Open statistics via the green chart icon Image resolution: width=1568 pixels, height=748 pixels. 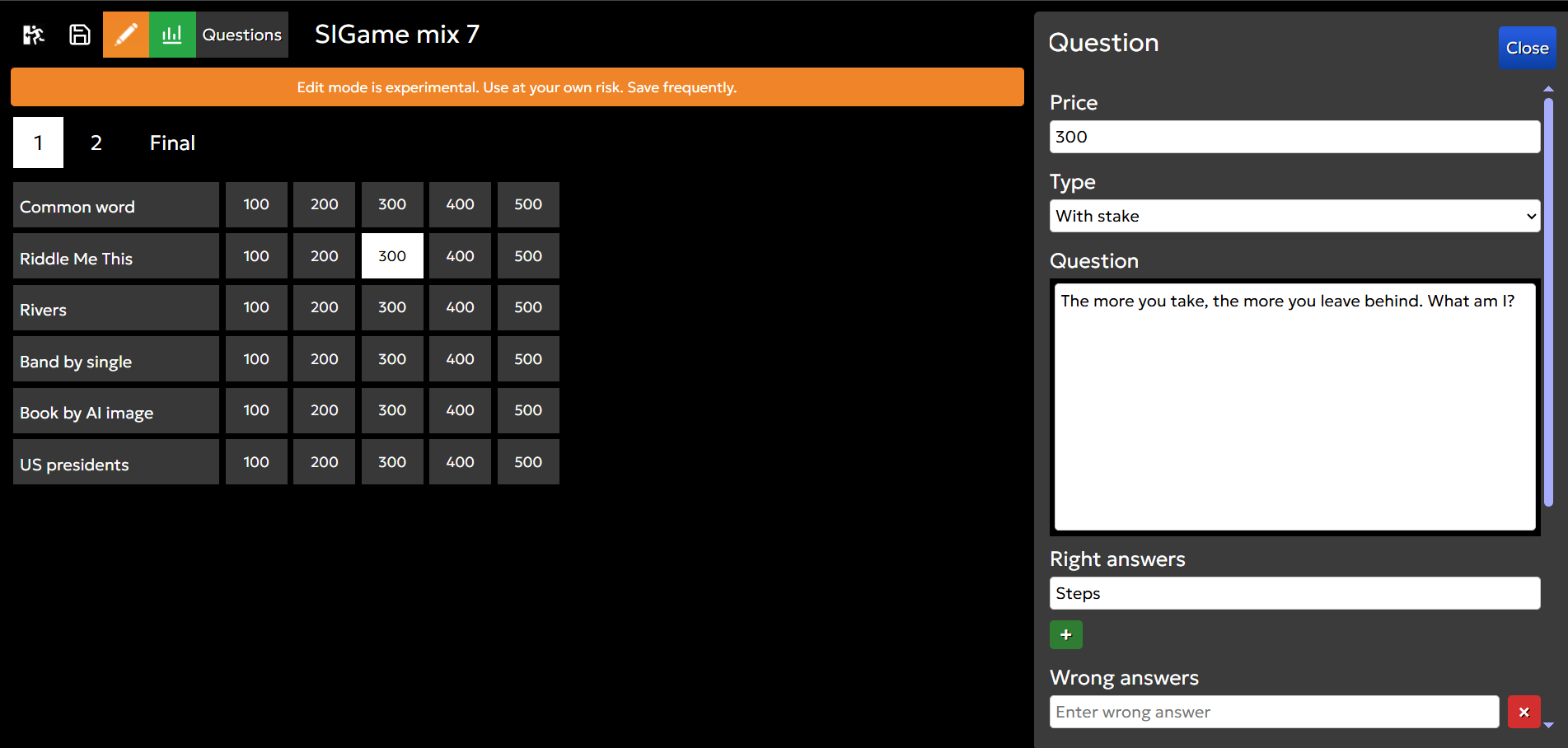pyautogui.click(x=172, y=35)
